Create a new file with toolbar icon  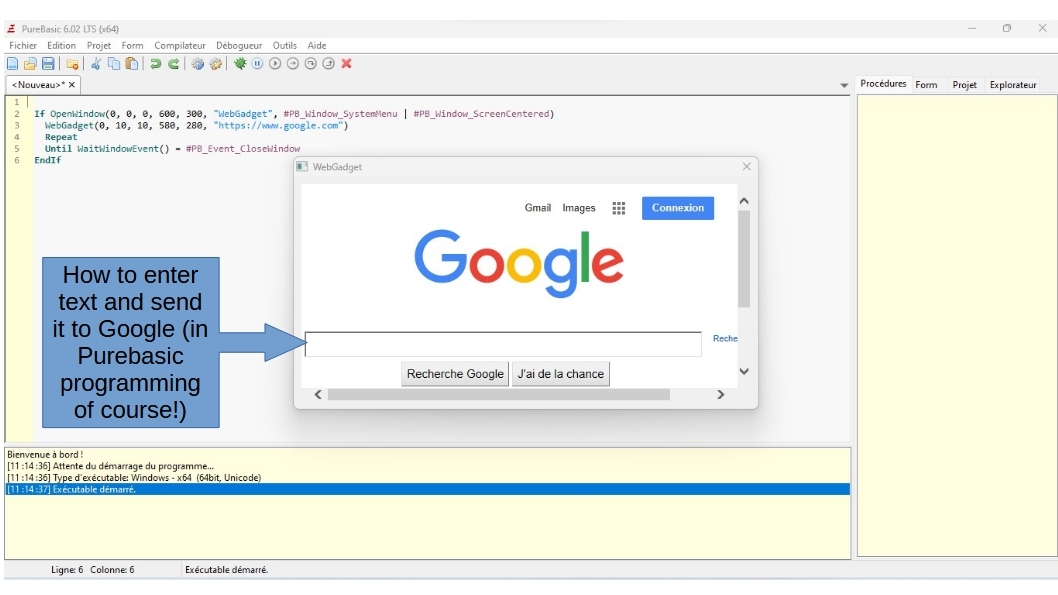coord(12,63)
